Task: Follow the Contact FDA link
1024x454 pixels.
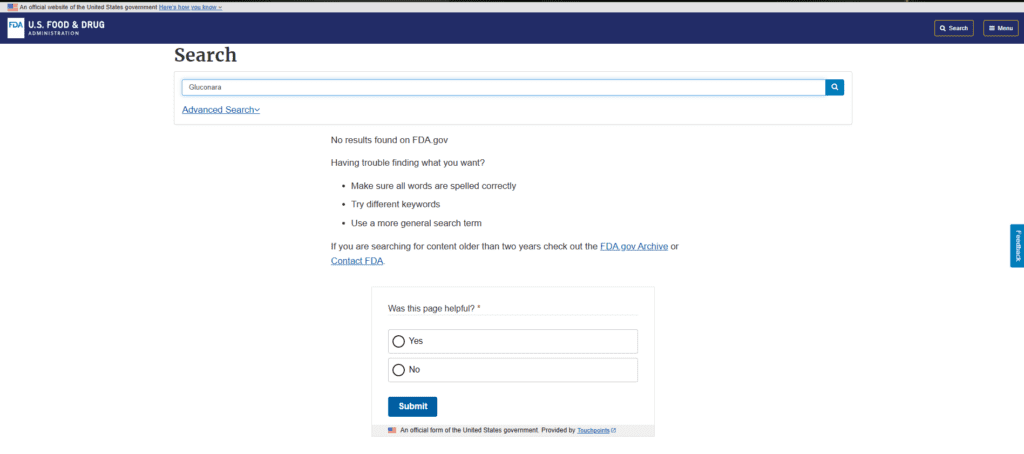Action: pos(357,261)
